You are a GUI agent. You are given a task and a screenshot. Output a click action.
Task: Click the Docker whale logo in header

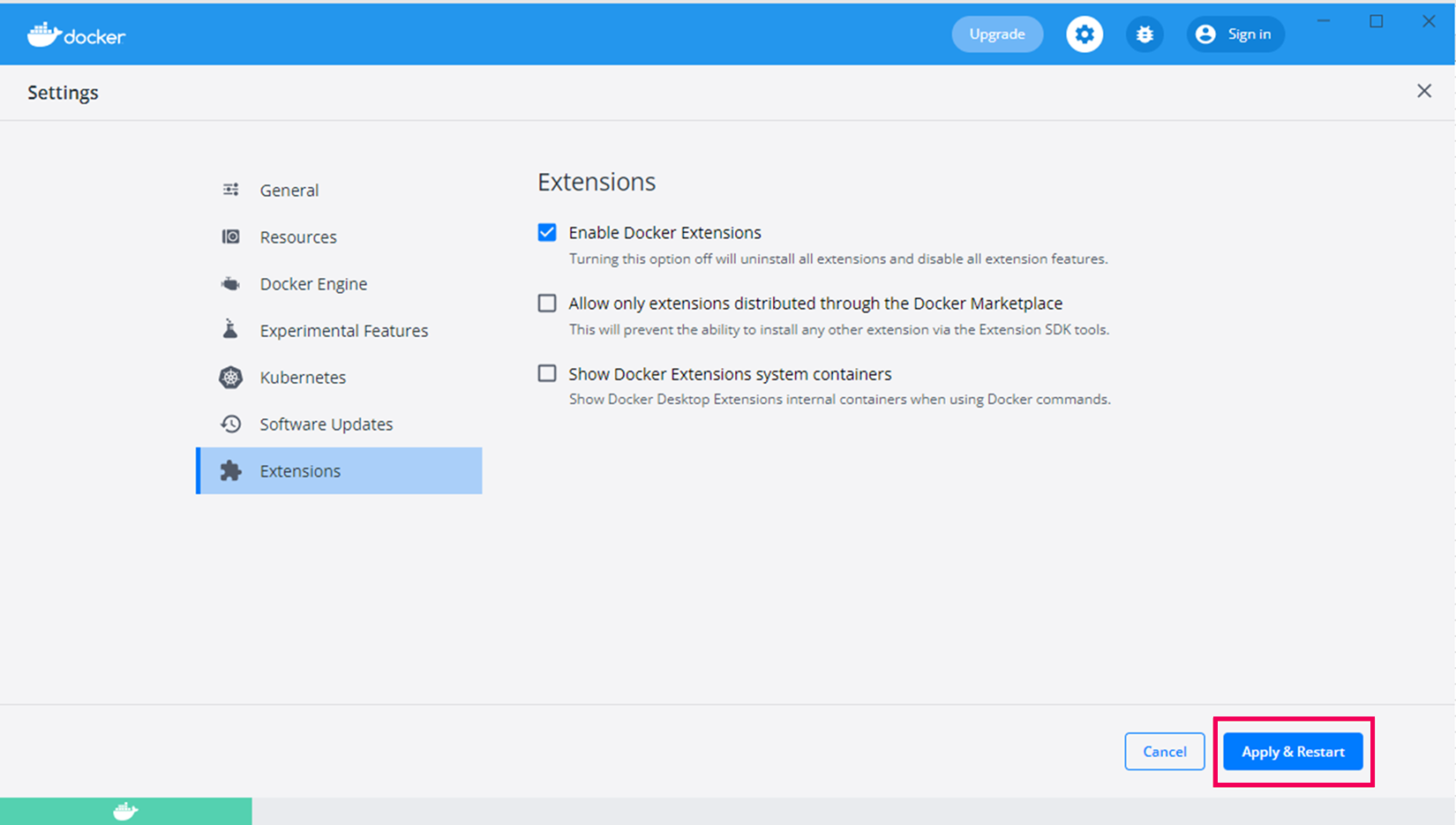[76, 34]
